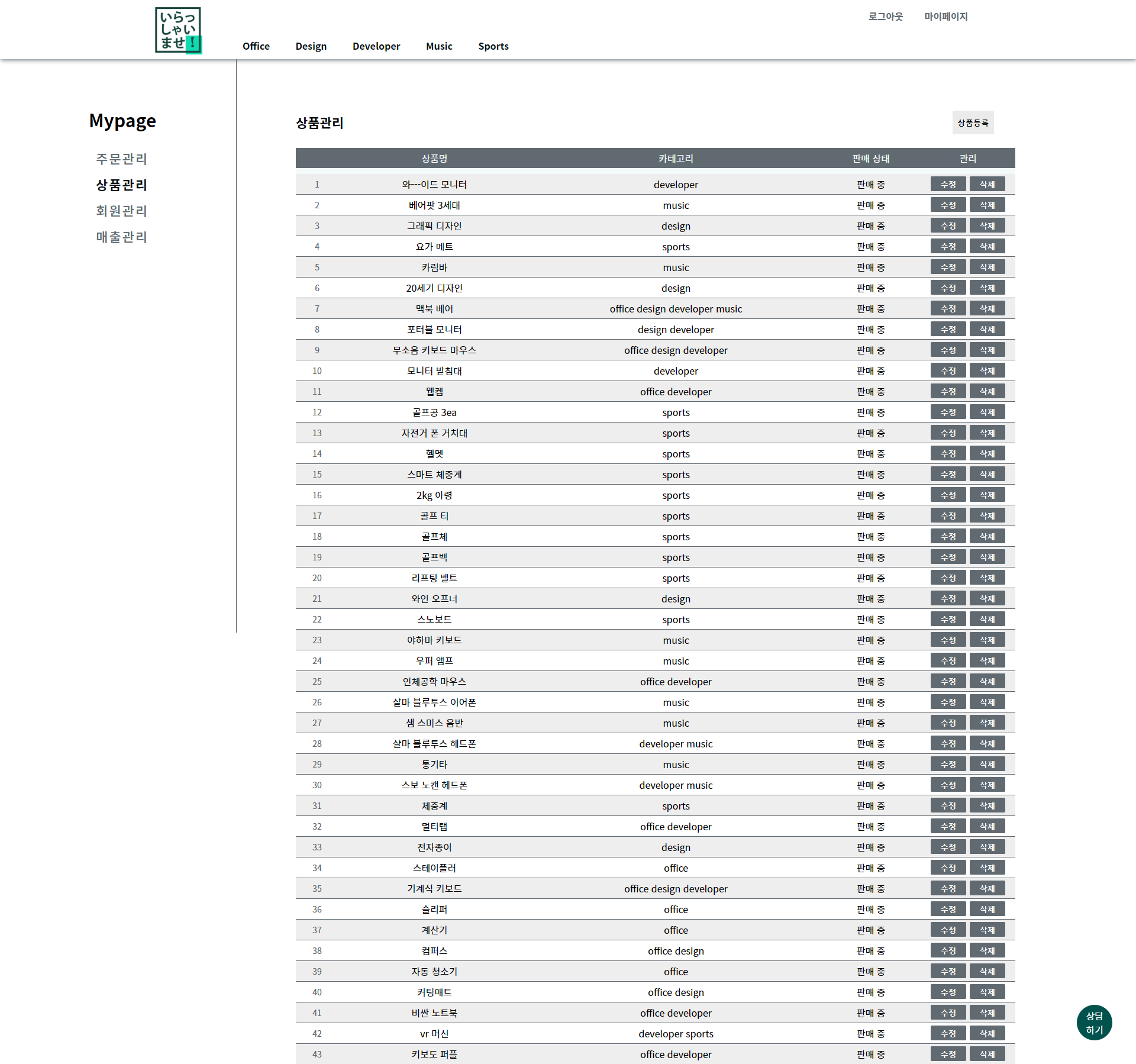
Task: Go to 주문관리 in sidebar
Action: (x=121, y=159)
